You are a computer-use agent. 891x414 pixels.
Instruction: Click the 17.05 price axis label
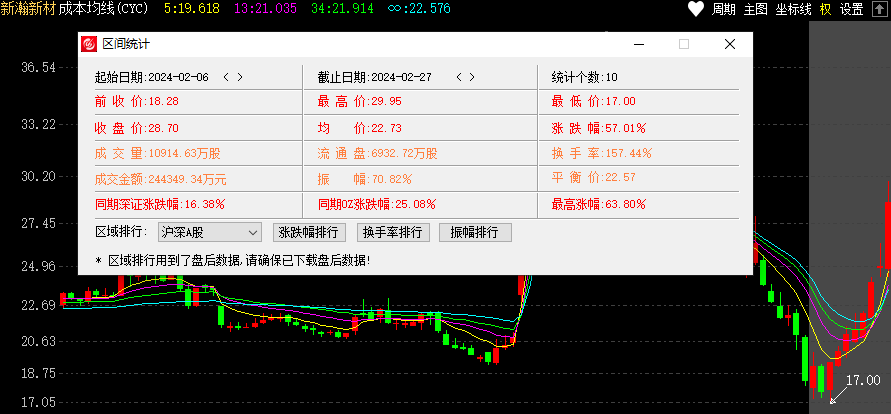(38, 403)
